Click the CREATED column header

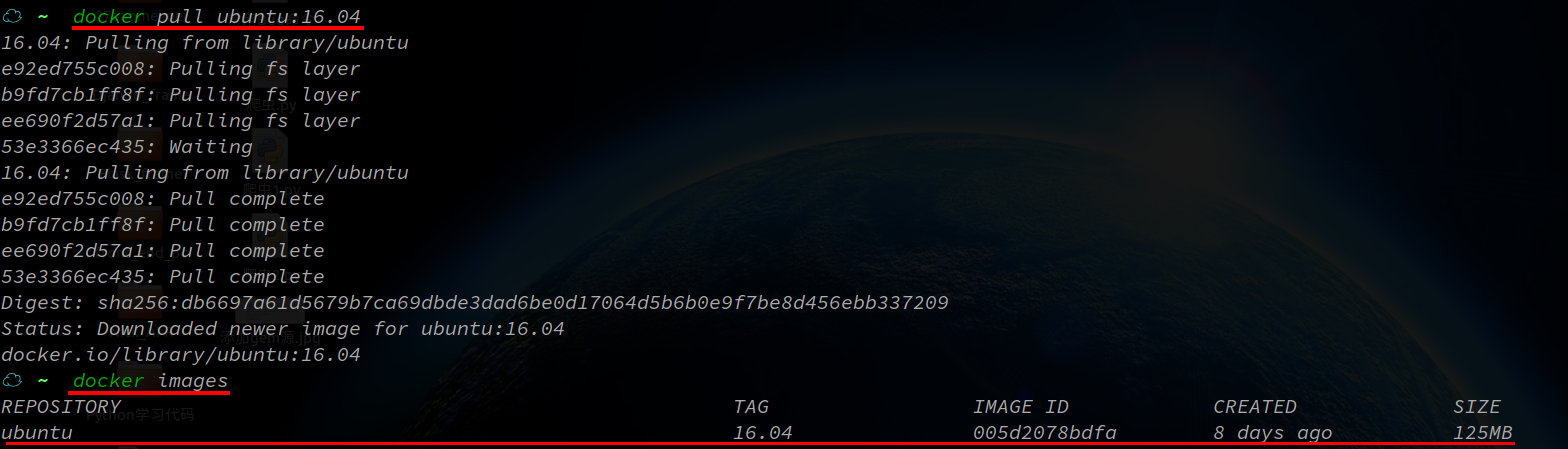point(1255,407)
